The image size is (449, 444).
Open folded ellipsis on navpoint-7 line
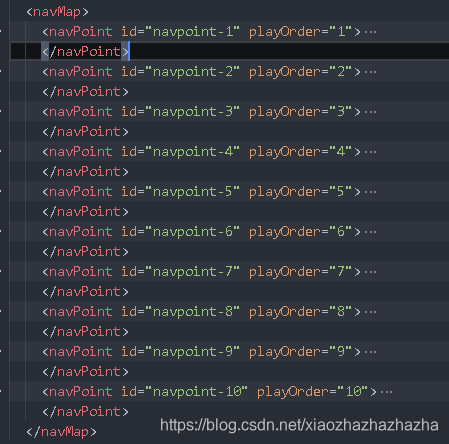pyautogui.click(x=370, y=272)
